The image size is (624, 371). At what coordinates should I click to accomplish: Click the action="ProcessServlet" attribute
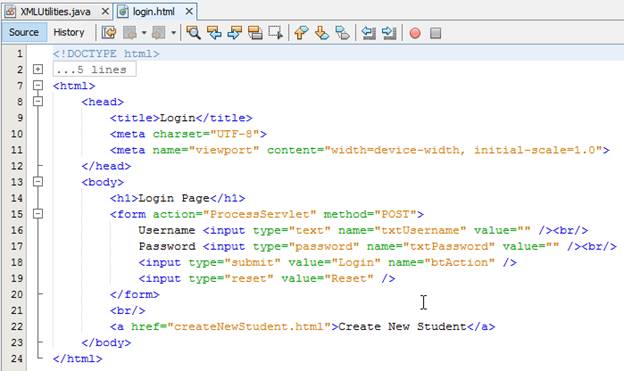pos(234,214)
